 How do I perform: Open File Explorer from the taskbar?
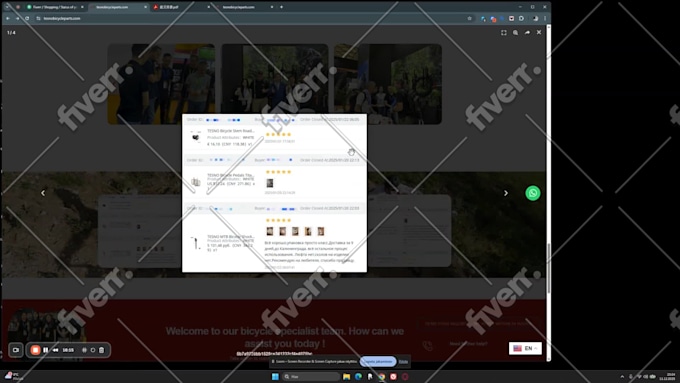tap(346, 376)
